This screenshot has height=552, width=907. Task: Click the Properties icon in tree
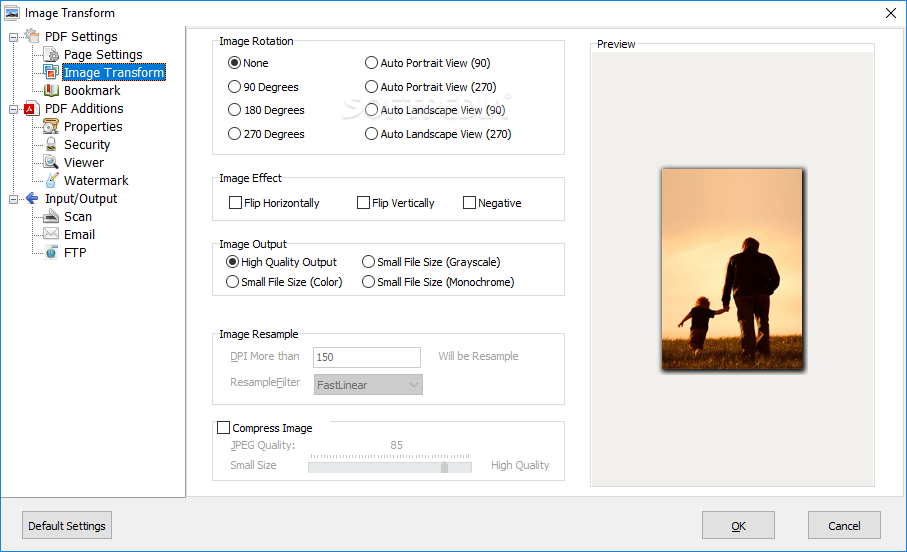[x=51, y=126]
